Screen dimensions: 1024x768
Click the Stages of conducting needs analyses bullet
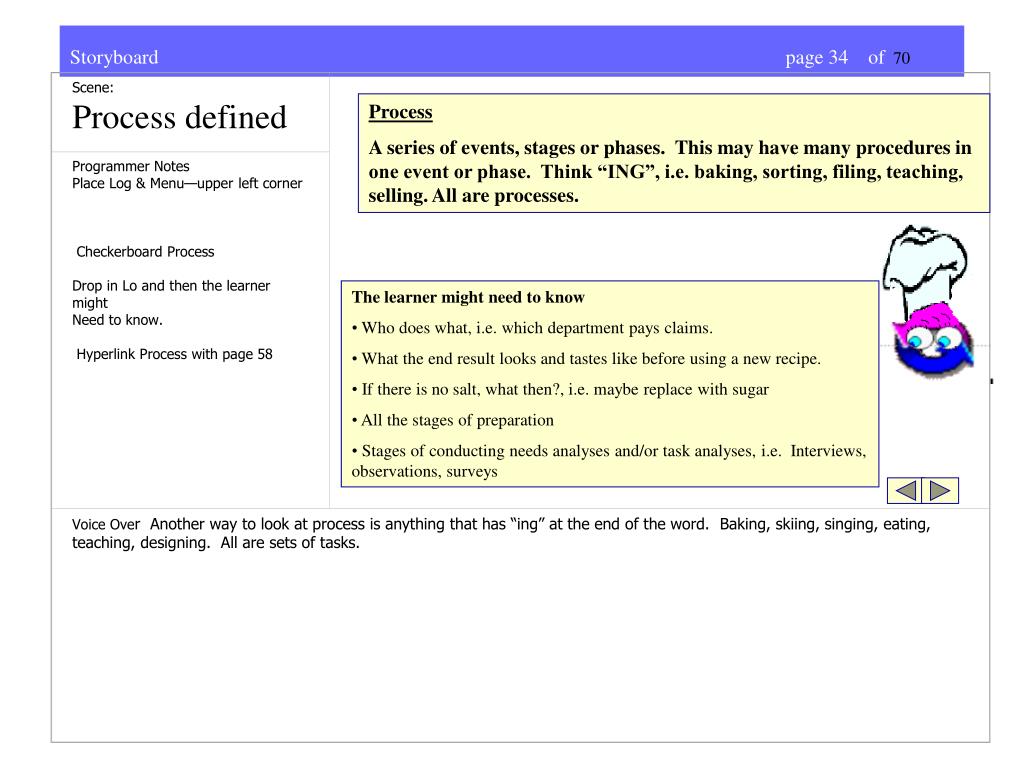tap(609, 461)
